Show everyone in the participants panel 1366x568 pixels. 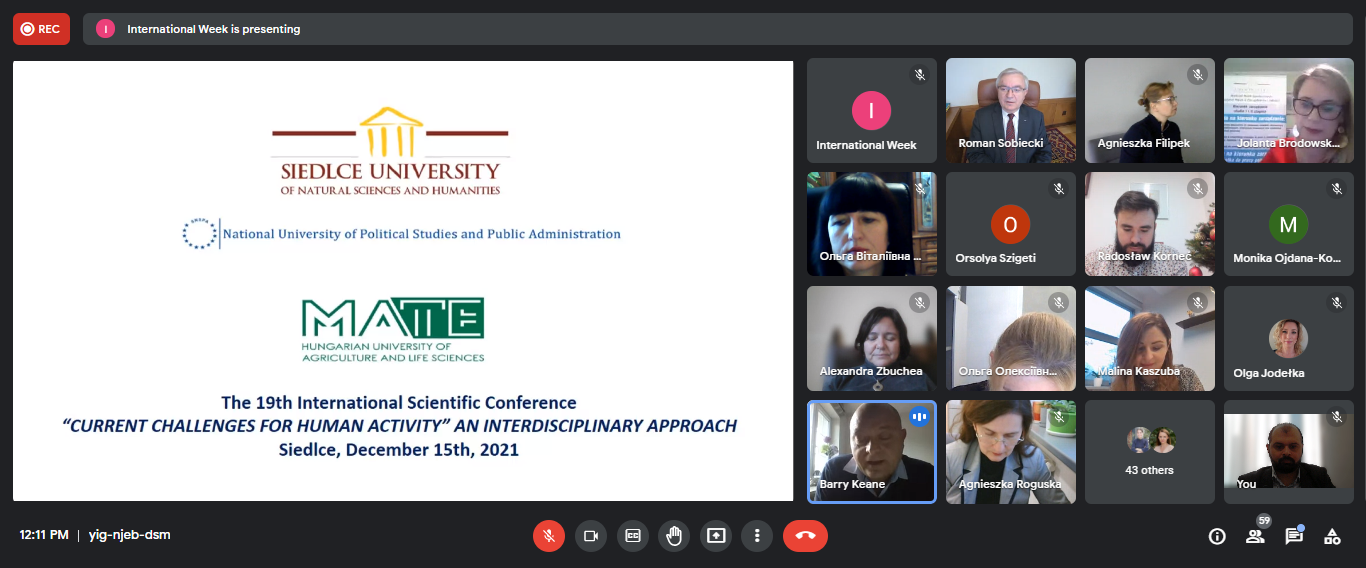[x=1255, y=536]
